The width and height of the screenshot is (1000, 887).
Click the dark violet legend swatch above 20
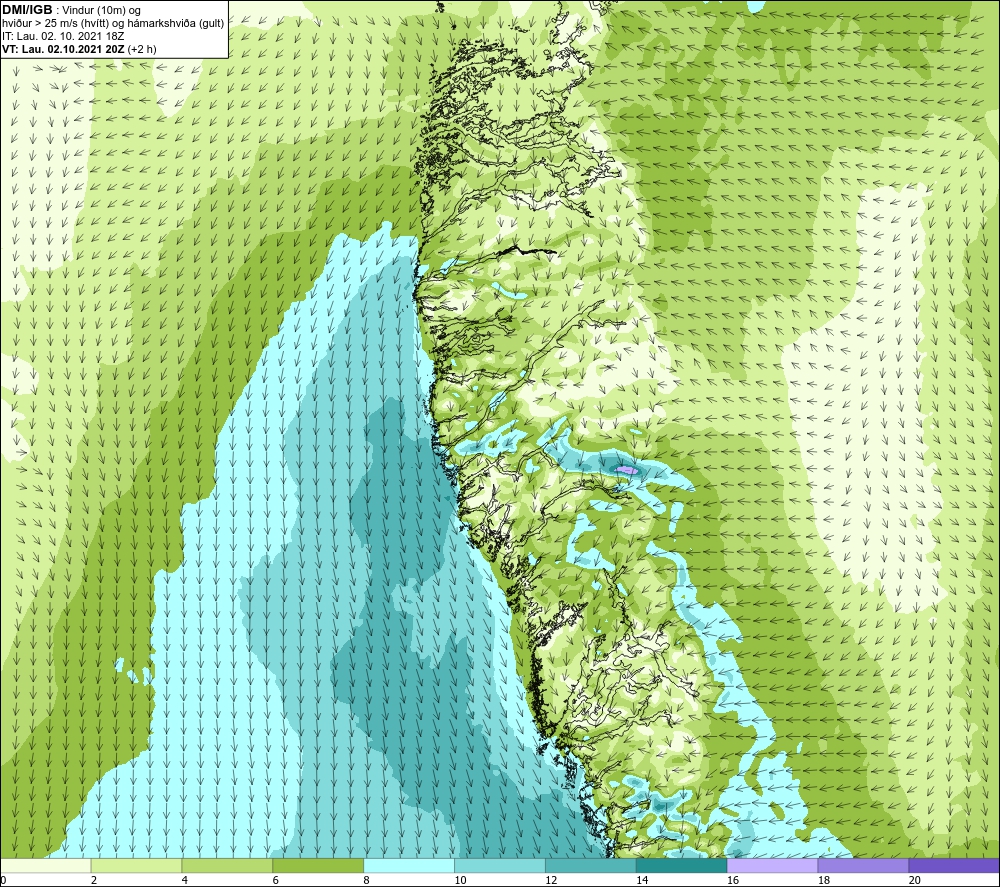click(953, 865)
